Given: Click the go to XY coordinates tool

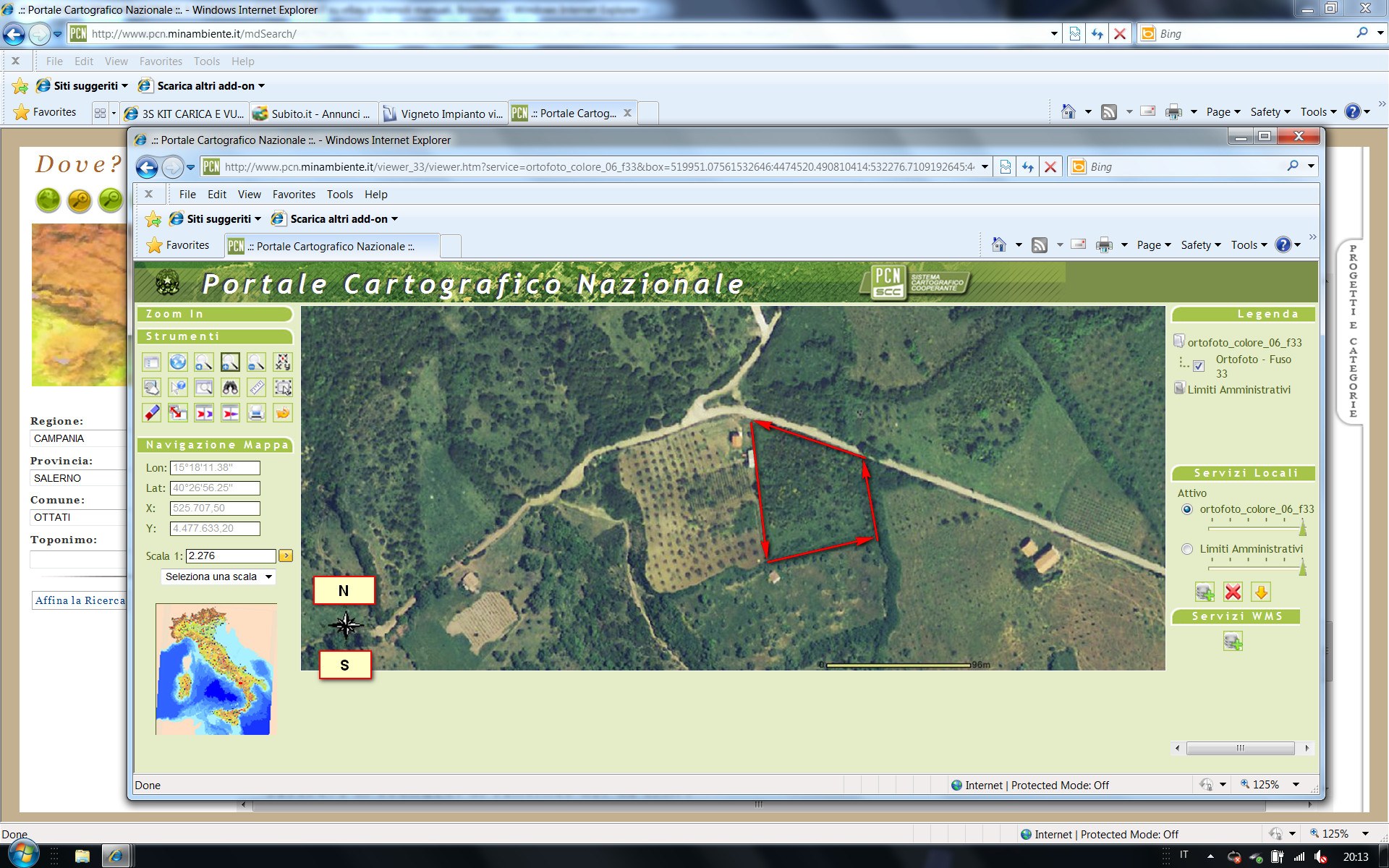Looking at the screenshot, I should coord(283,362).
